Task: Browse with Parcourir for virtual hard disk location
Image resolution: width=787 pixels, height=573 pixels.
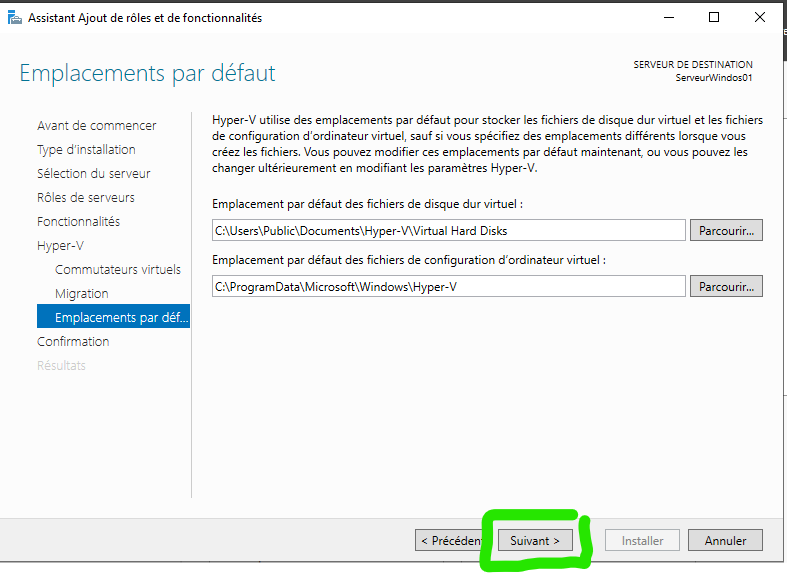Action: (x=725, y=230)
